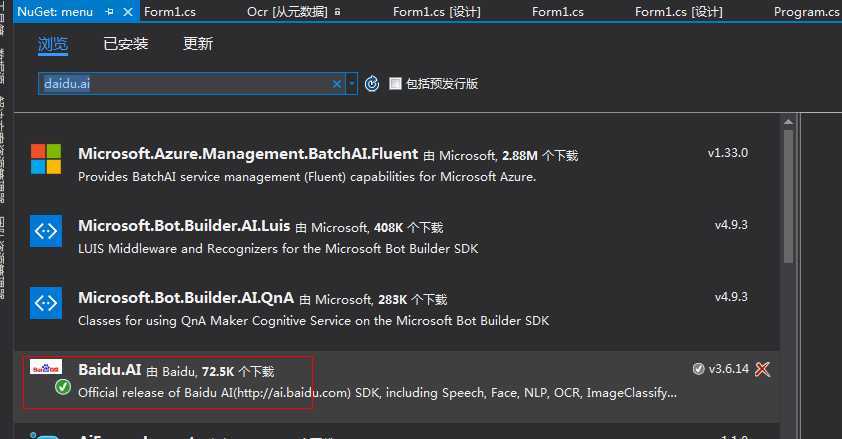Close the NuGet: menu tab
Screen dimensions: 842x439
coord(128,11)
